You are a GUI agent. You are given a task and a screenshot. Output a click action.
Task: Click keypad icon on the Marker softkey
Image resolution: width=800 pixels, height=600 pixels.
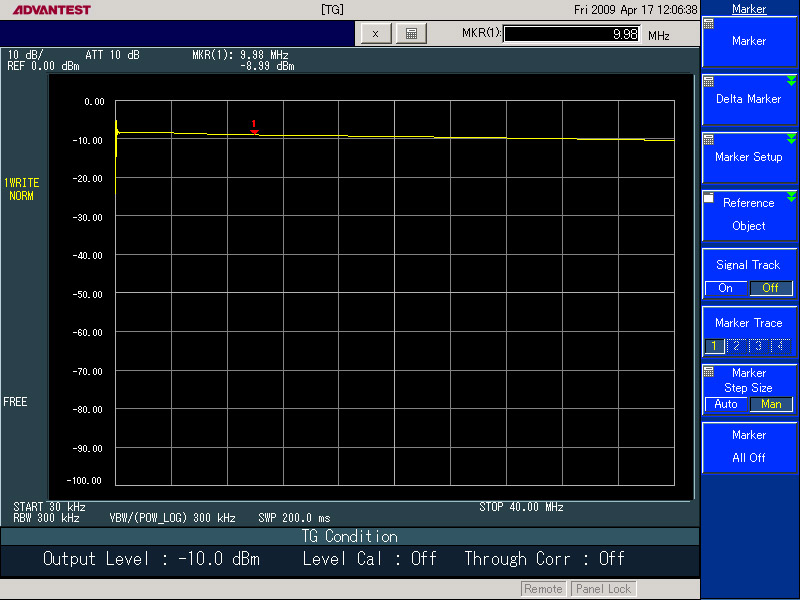[709, 24]
